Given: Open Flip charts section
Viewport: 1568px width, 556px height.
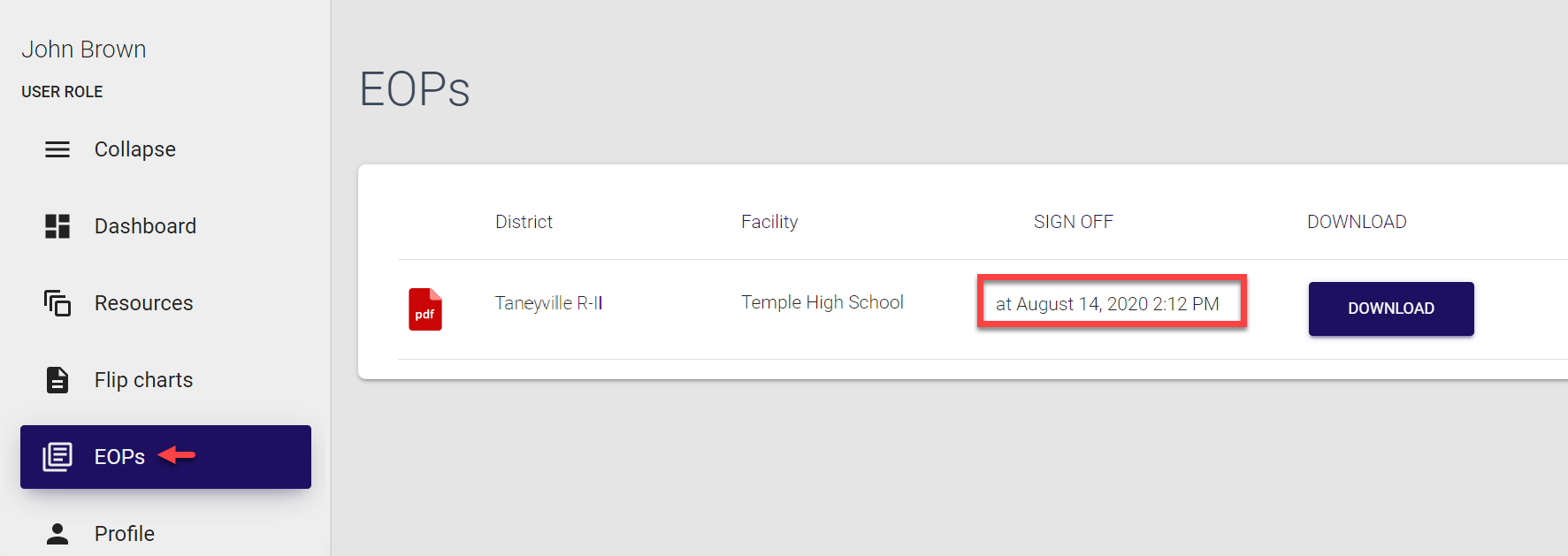Looking at the screenshot, I should point(143,380).
